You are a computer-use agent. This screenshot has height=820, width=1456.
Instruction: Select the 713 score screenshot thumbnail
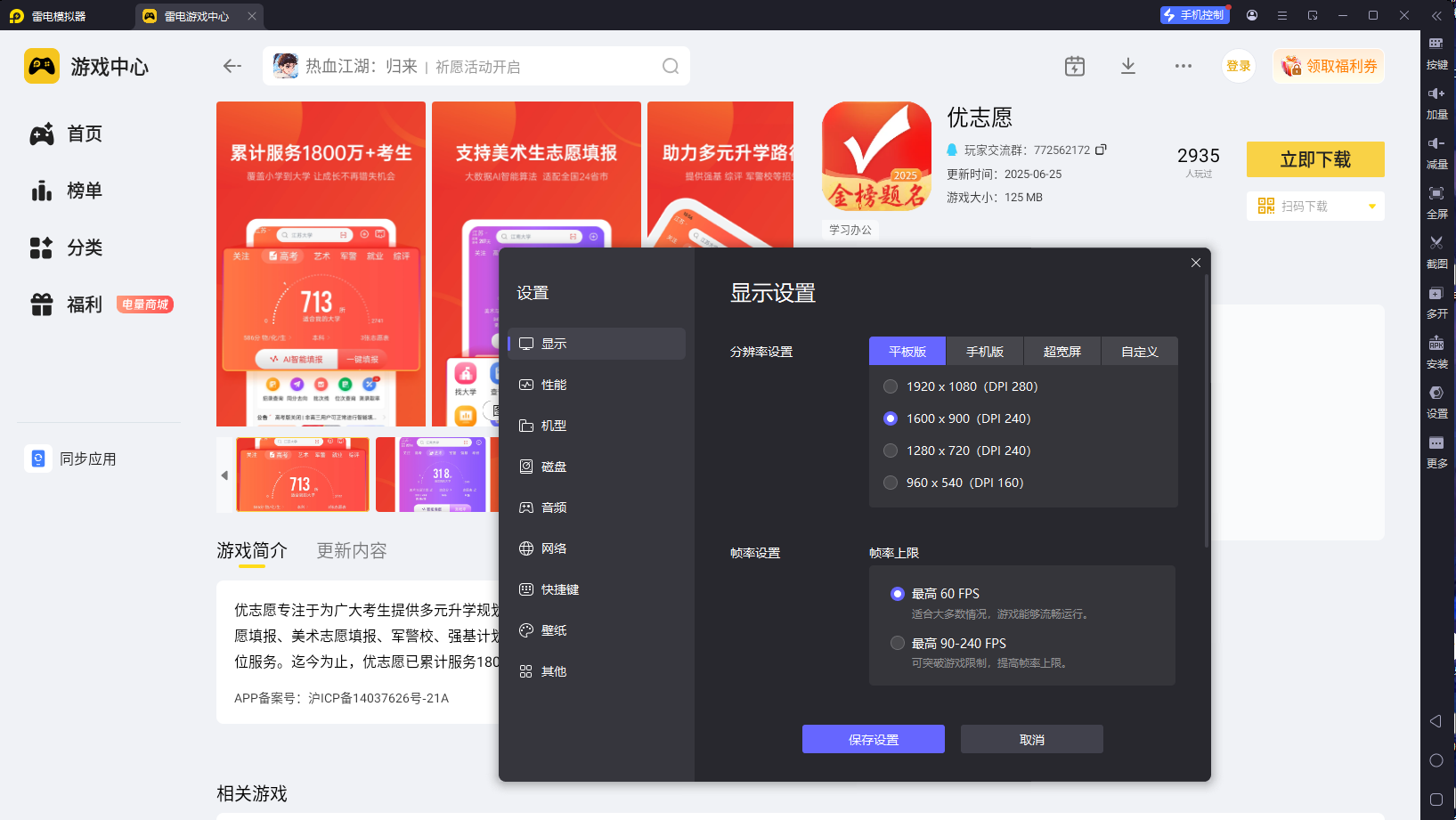(x=303, y=475)
